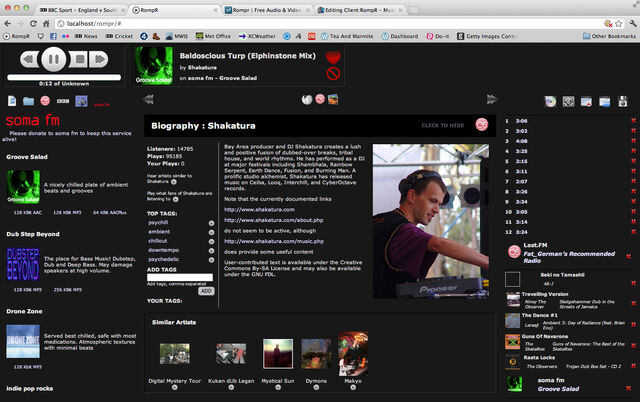Switch to Rompr Free Audio & Video tab

pos(267,10)
